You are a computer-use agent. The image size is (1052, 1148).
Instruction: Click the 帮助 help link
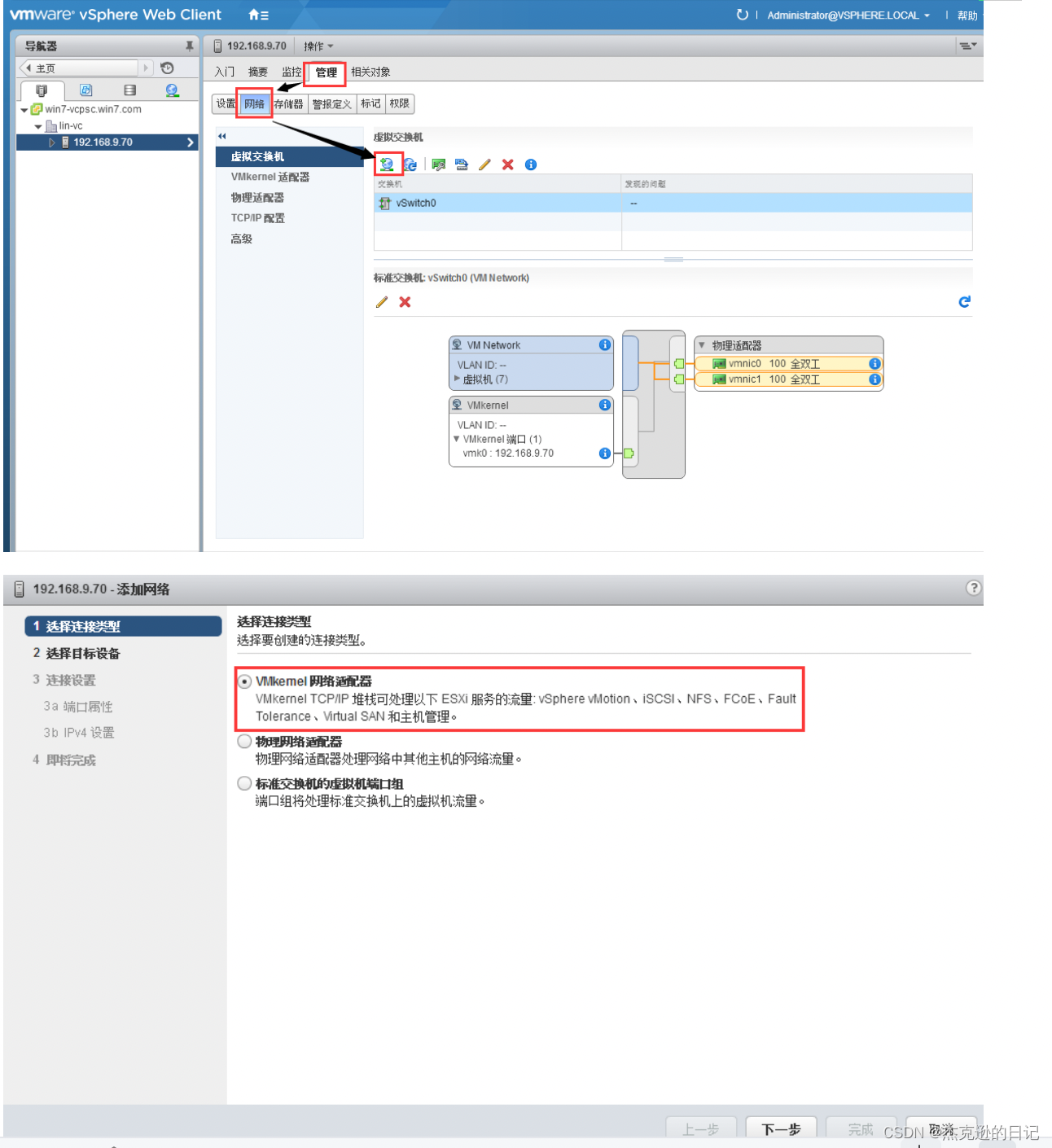click(967, 15)
